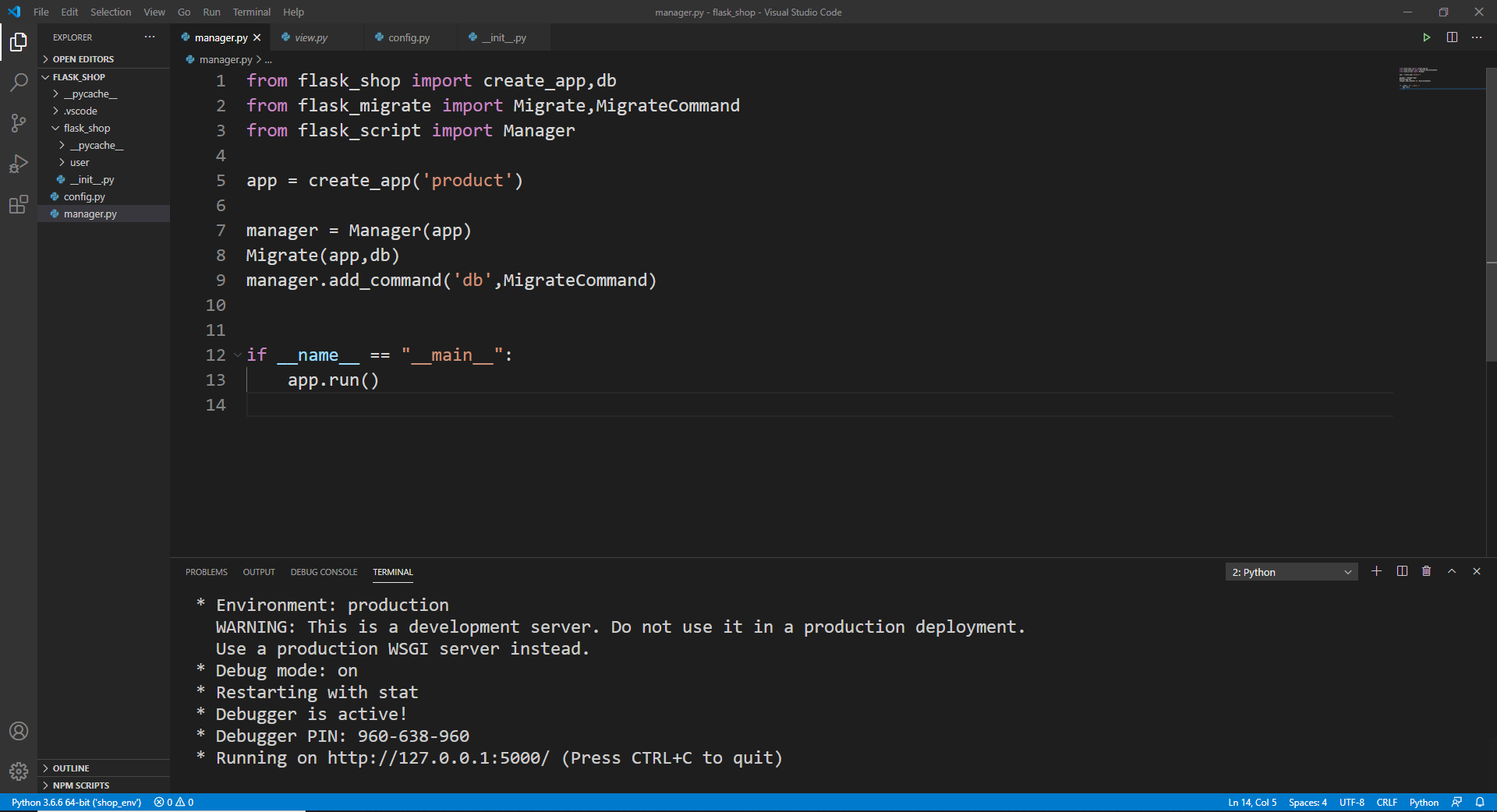Create a new terminal with plus icon
The width and height of the screenshot is (1497, 812).
1376,571
